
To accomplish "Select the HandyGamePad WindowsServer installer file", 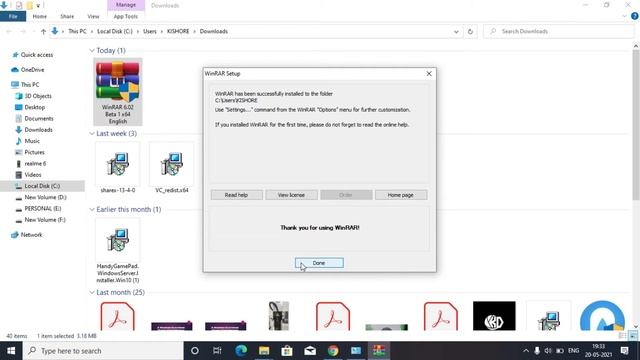I will [118, 251].
